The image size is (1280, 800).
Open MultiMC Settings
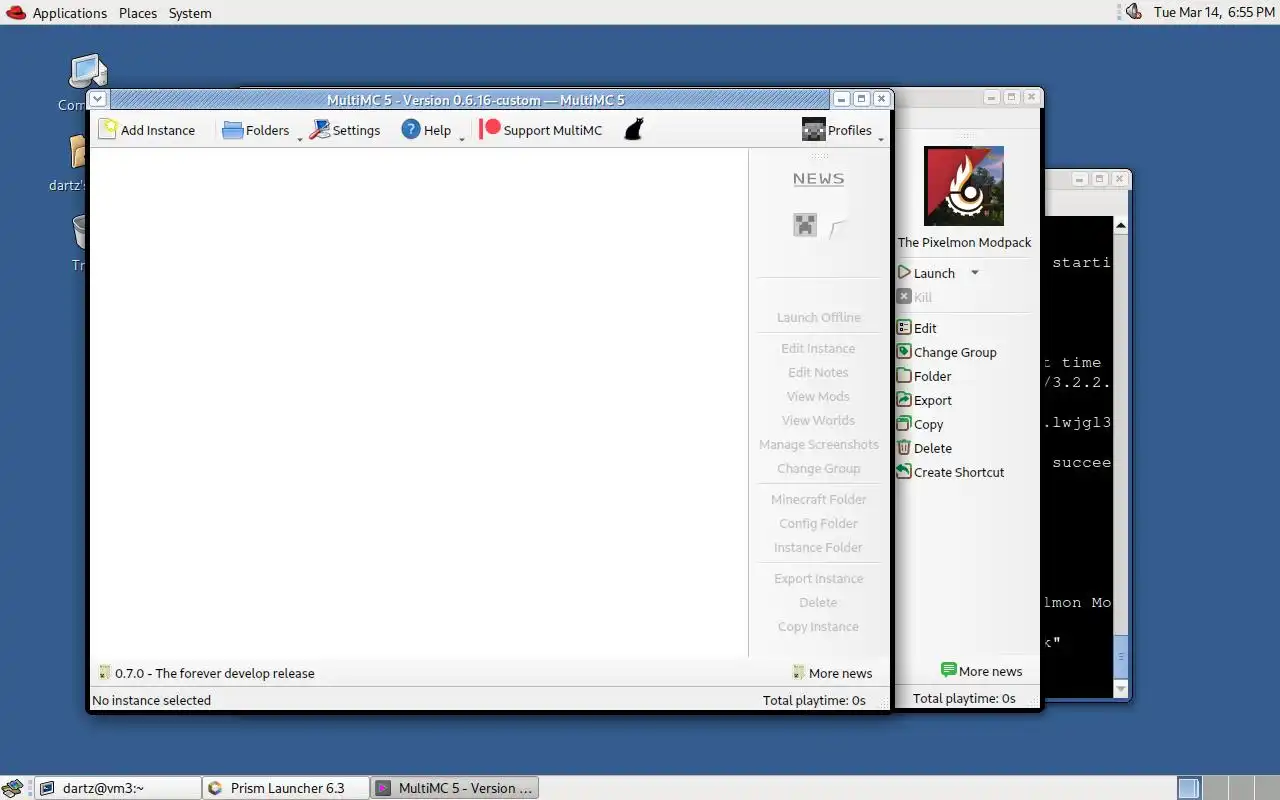345,130
